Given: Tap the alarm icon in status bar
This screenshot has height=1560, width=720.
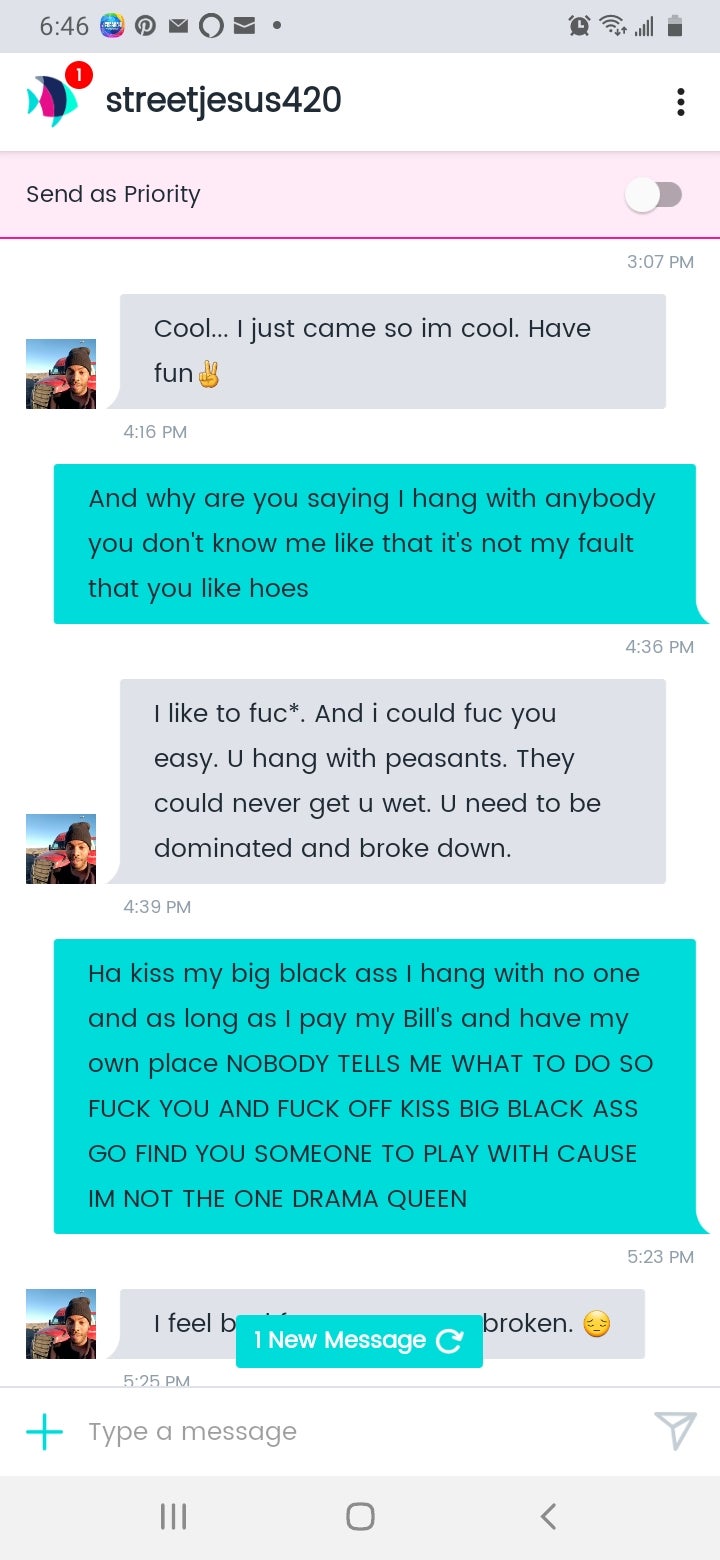Looking at the screenshot, I should click(x=579, y=27).
